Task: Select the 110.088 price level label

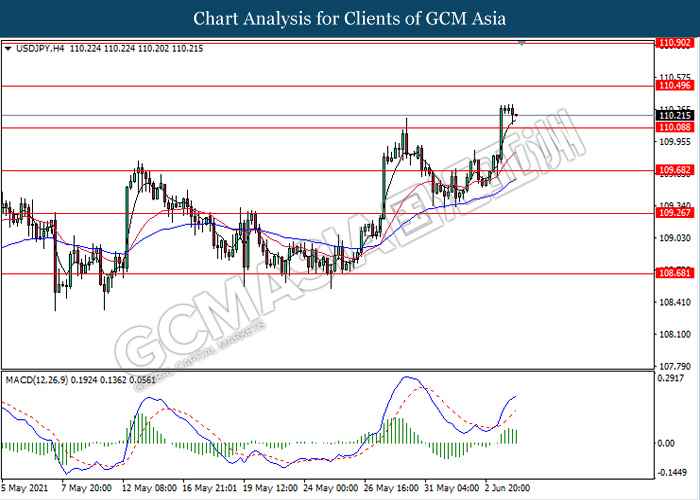Action: [675, 127]
